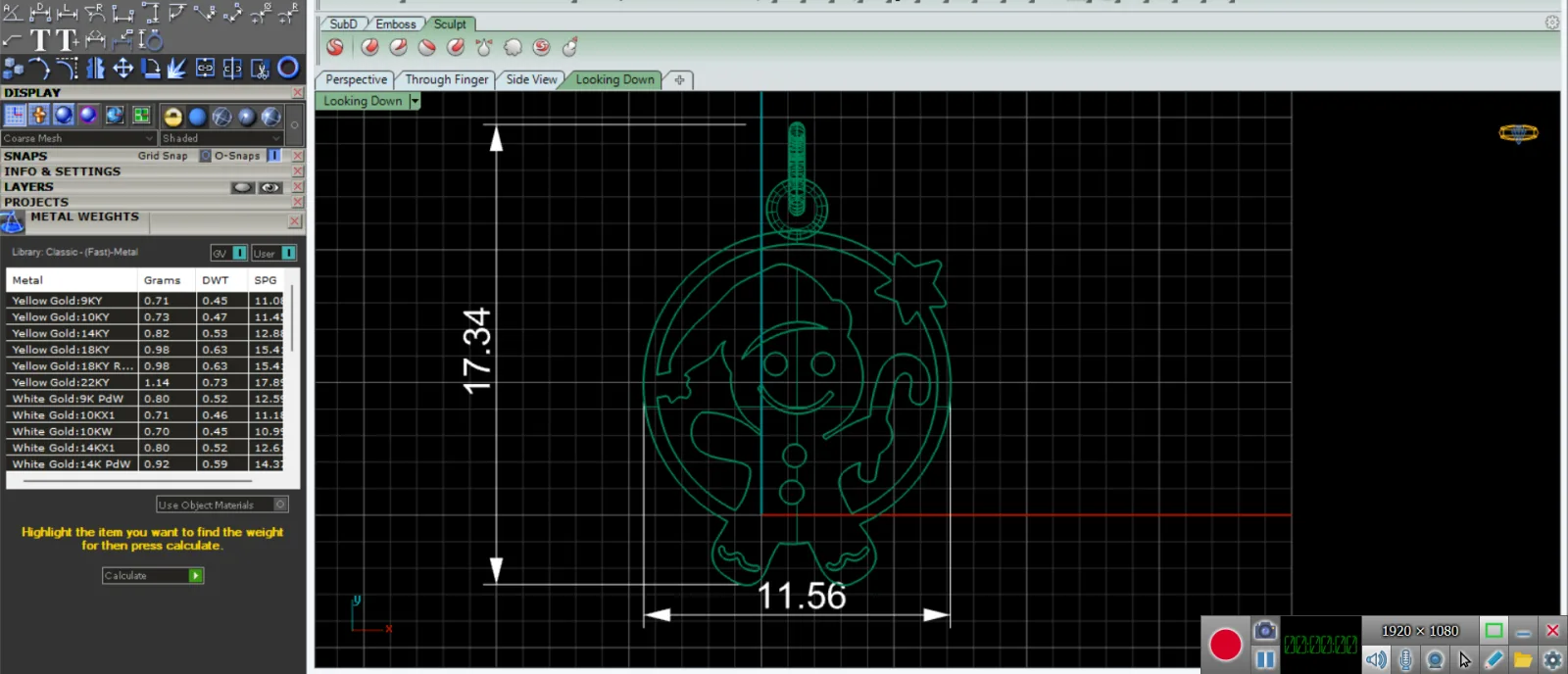Expand the PROJECTS panel
Viewport: 1568px width, 674px height.
coord(36,202)
